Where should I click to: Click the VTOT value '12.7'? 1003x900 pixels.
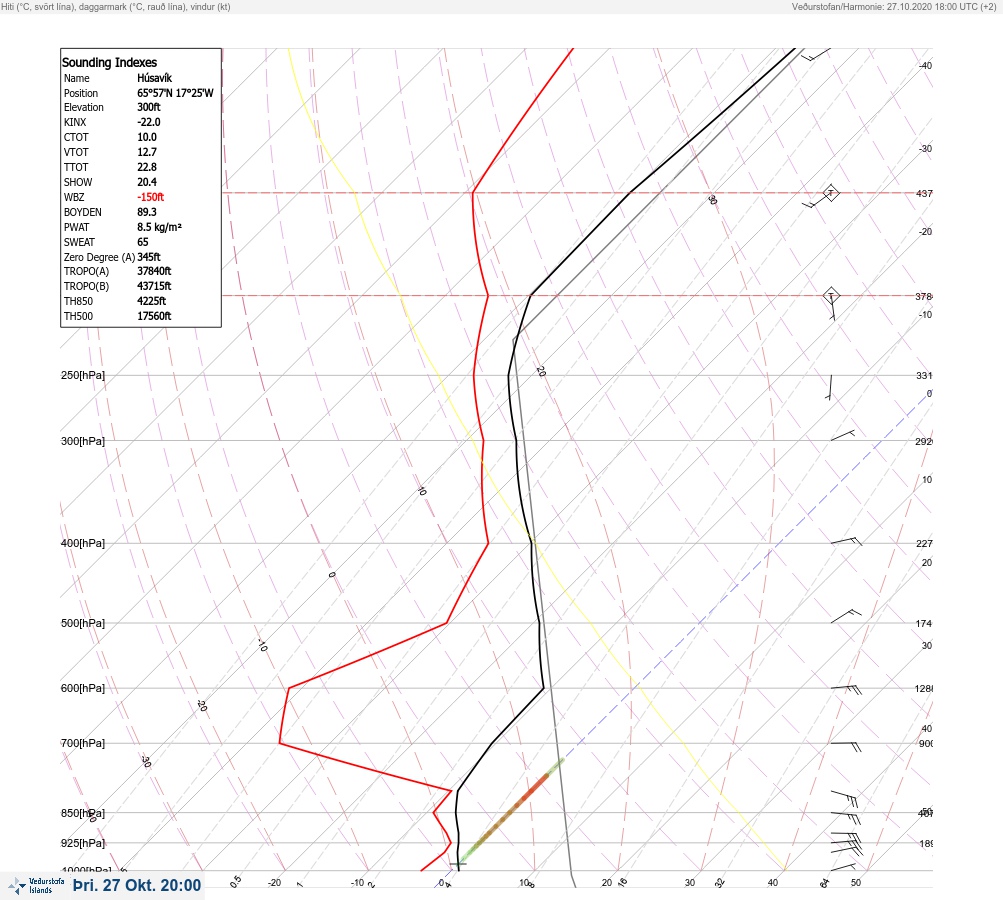pos(146,152)
